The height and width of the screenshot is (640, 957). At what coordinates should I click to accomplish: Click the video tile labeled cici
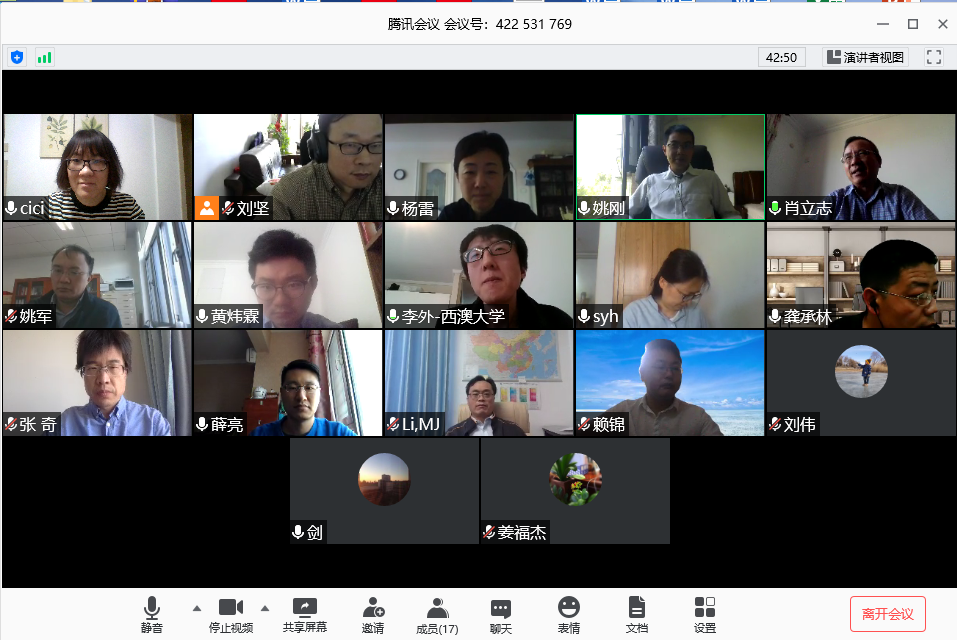[x=98, y=167]
